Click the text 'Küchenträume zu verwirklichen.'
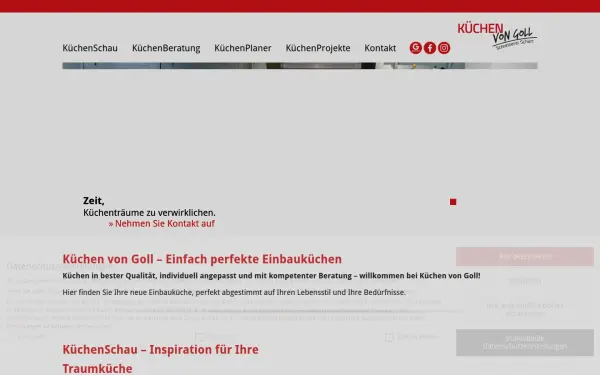The width and height of the screenshot is (600, 375). tap(149, 213)
